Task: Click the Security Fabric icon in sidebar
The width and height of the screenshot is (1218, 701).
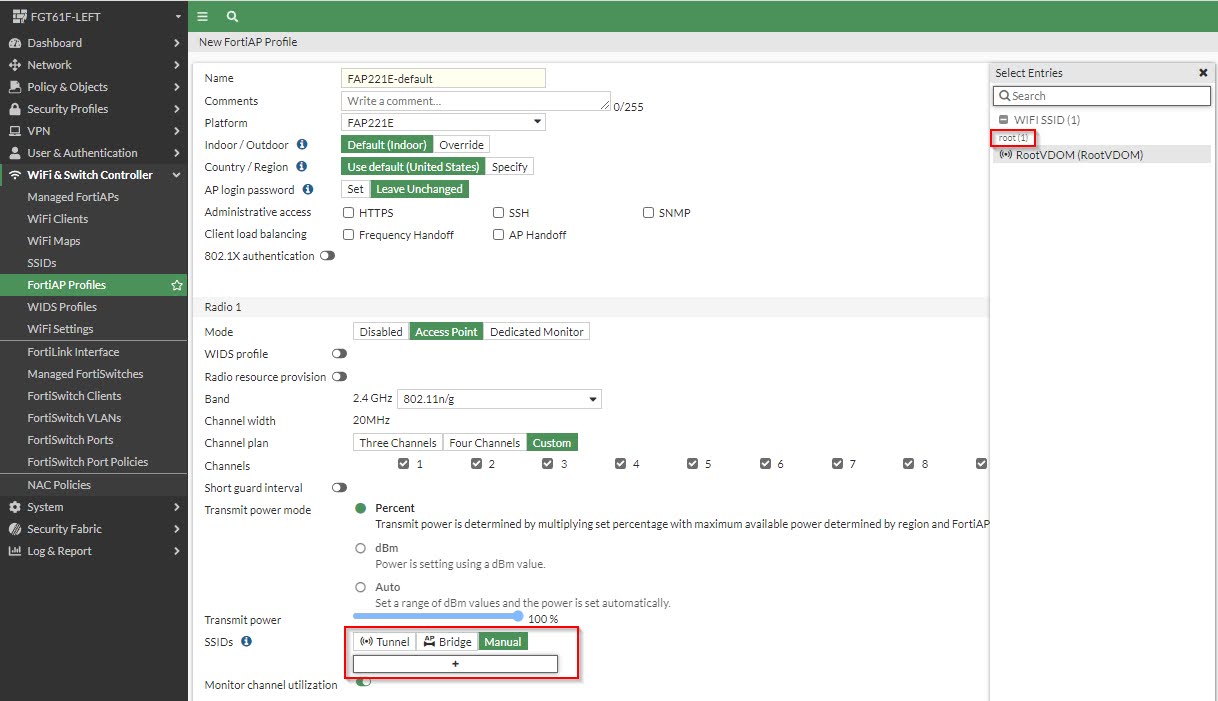Action: [15, 529]
